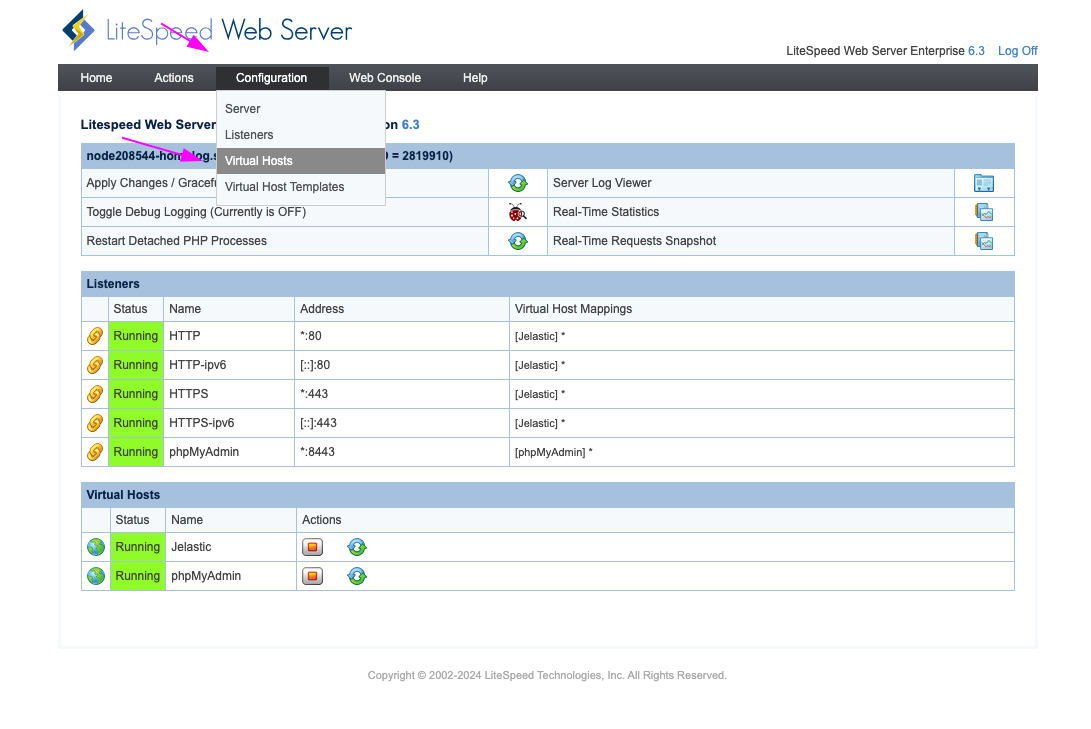Open the Configuration dropdown menu
This screenshot has width=1091, height=729.
point(271,78)
